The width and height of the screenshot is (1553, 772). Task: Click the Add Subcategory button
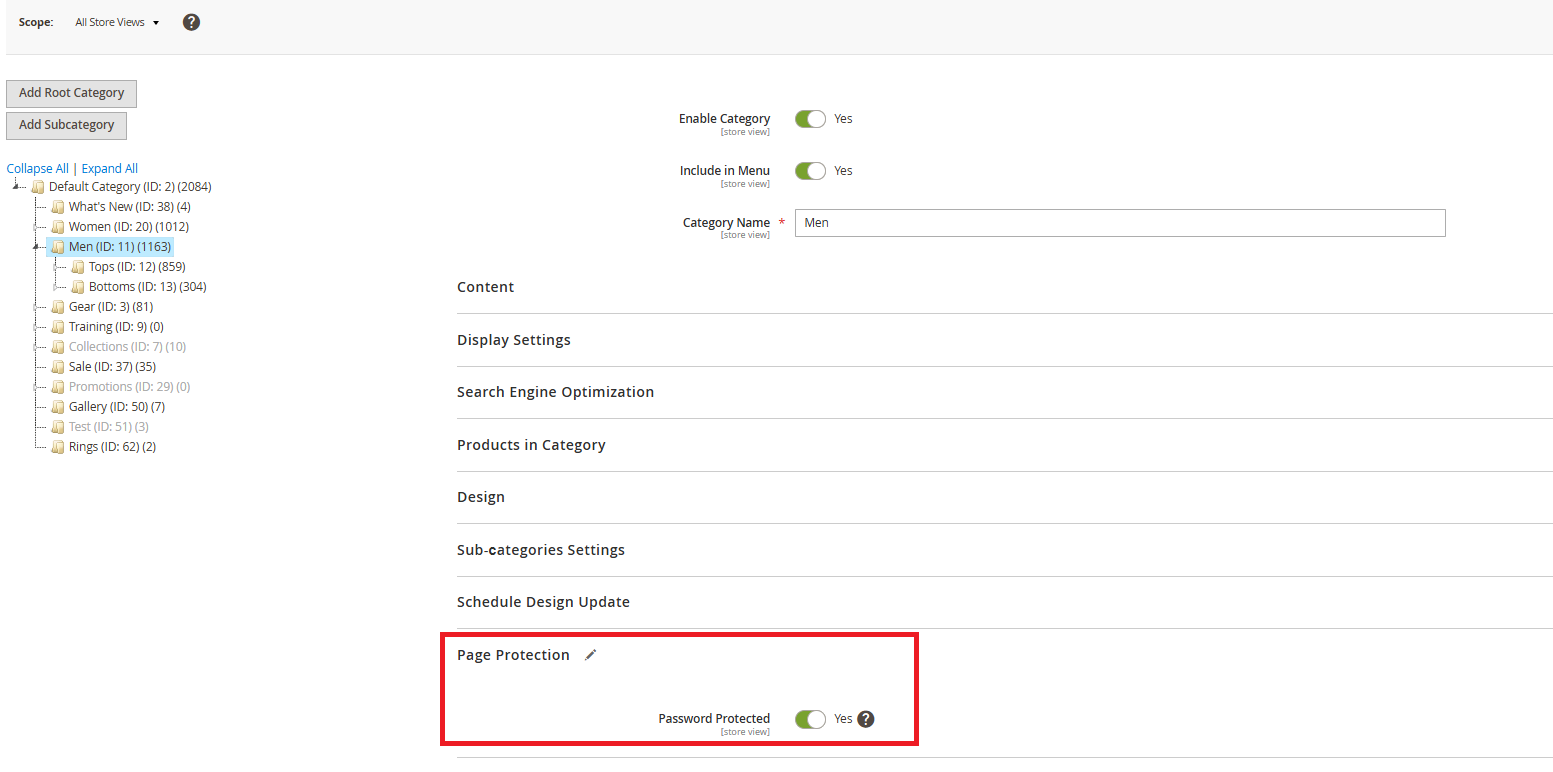point(66,125)
